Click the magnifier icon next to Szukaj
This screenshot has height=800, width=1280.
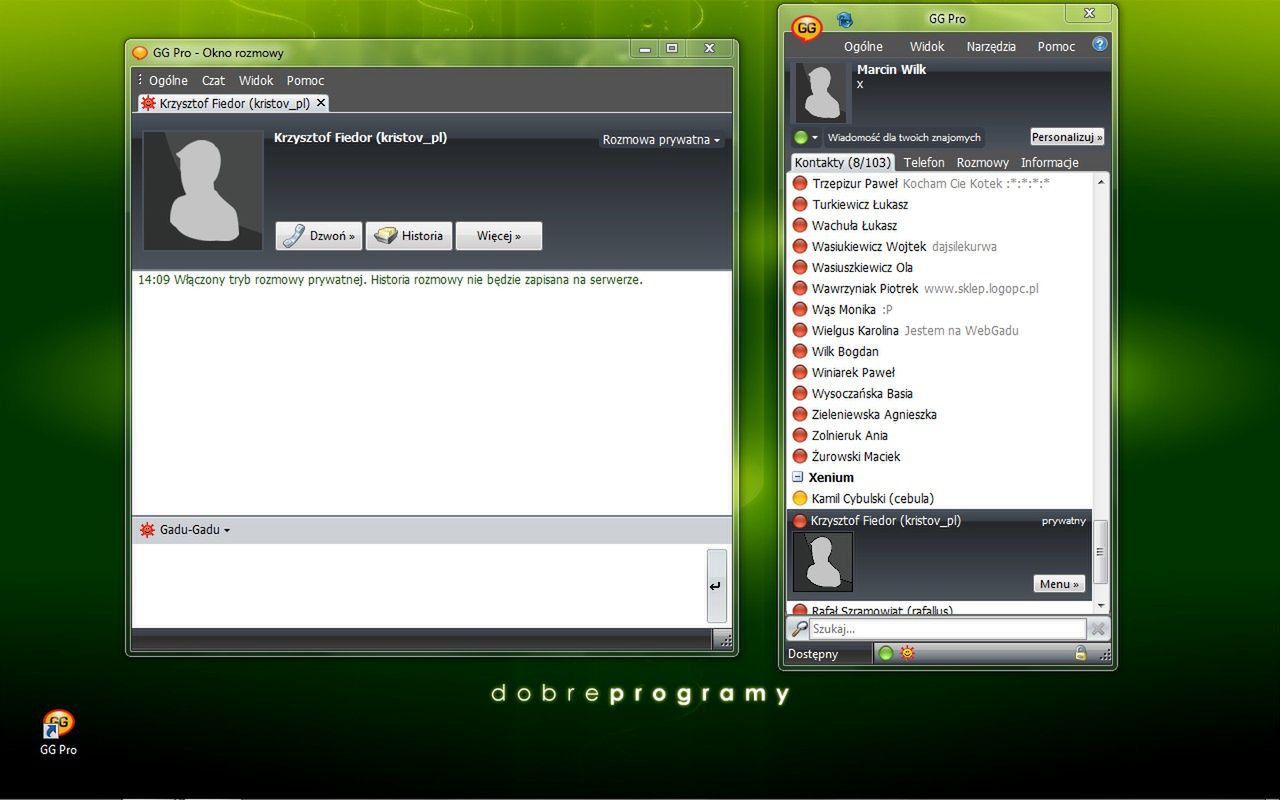798,629
